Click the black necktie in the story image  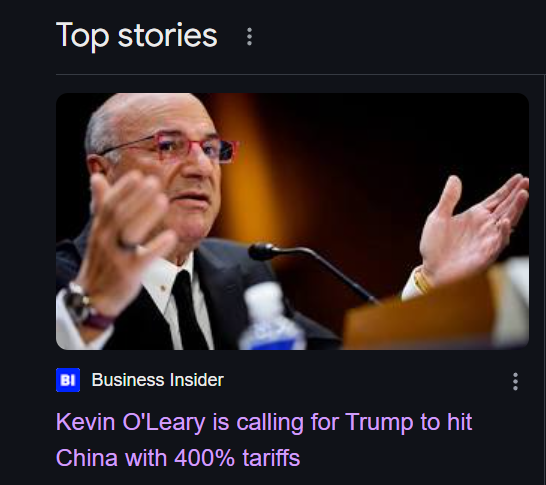point(190,310)
